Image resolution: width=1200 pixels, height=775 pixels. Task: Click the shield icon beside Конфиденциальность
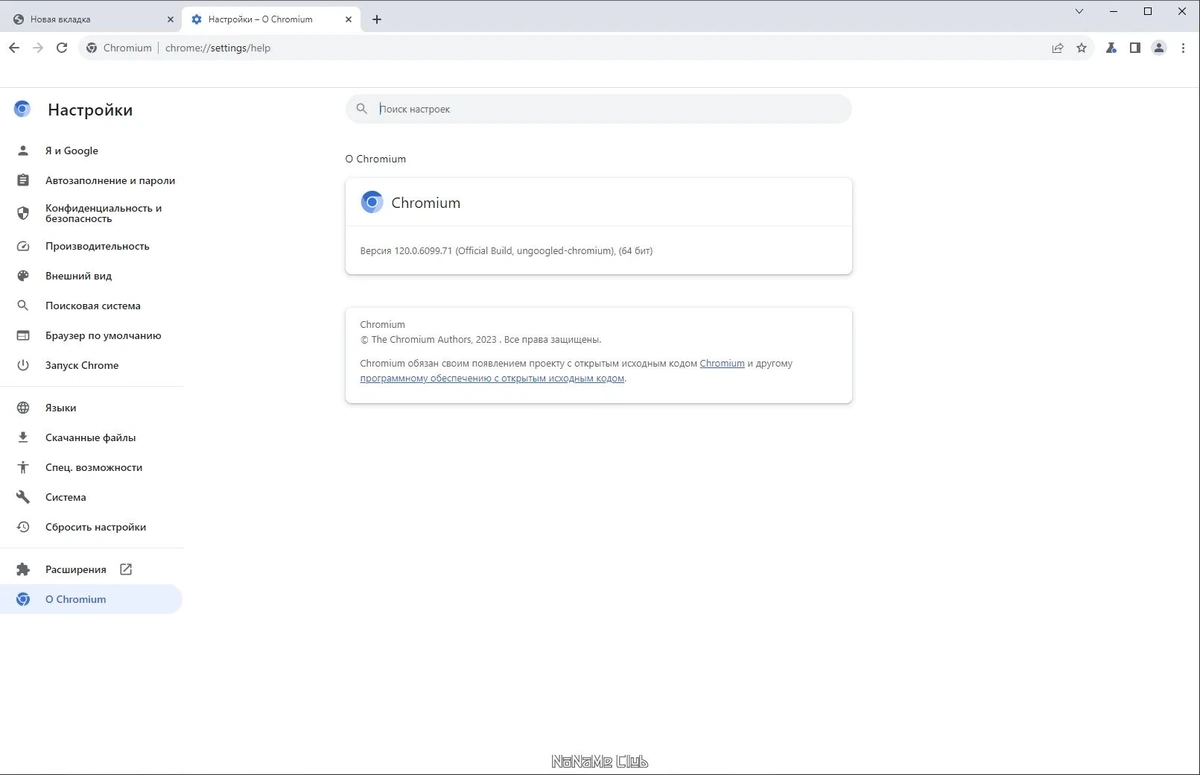click(x=23, y=213)
